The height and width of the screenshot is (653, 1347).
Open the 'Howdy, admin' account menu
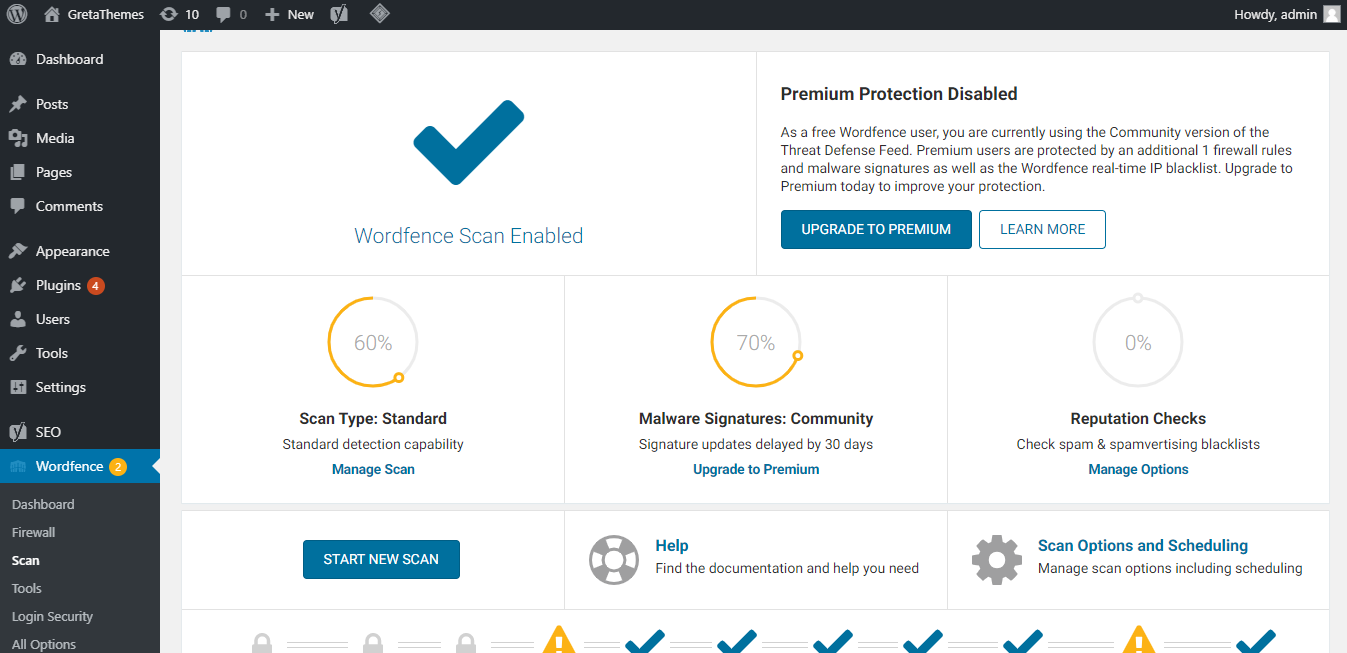(1276, 14)
